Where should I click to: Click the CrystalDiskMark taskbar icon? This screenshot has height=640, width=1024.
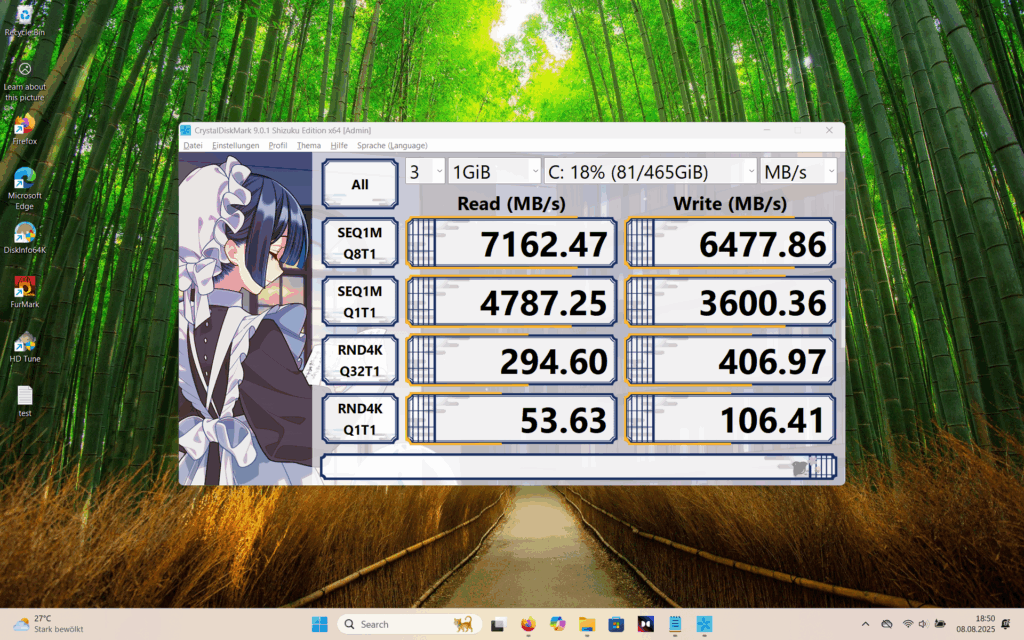704,624
